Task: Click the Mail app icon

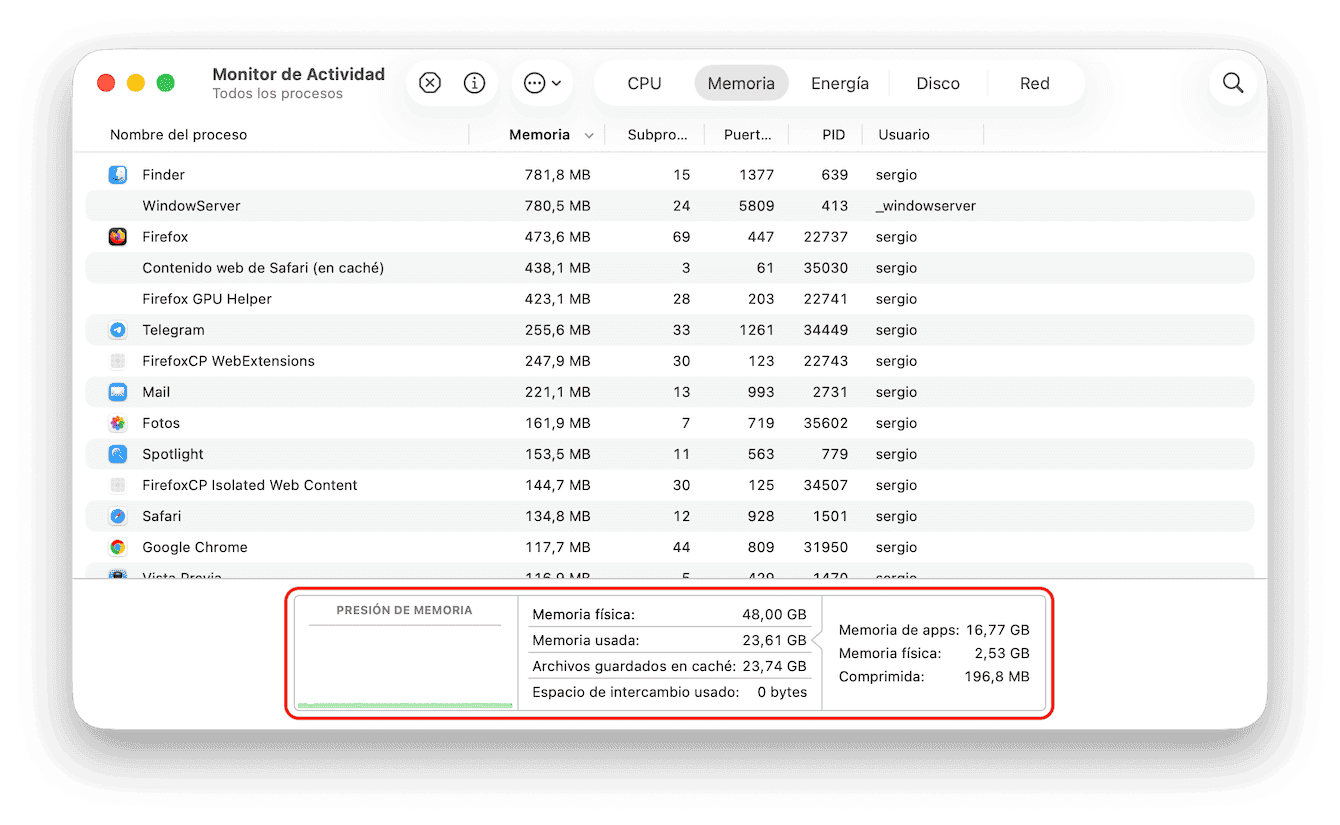Action: coord(118,392)
